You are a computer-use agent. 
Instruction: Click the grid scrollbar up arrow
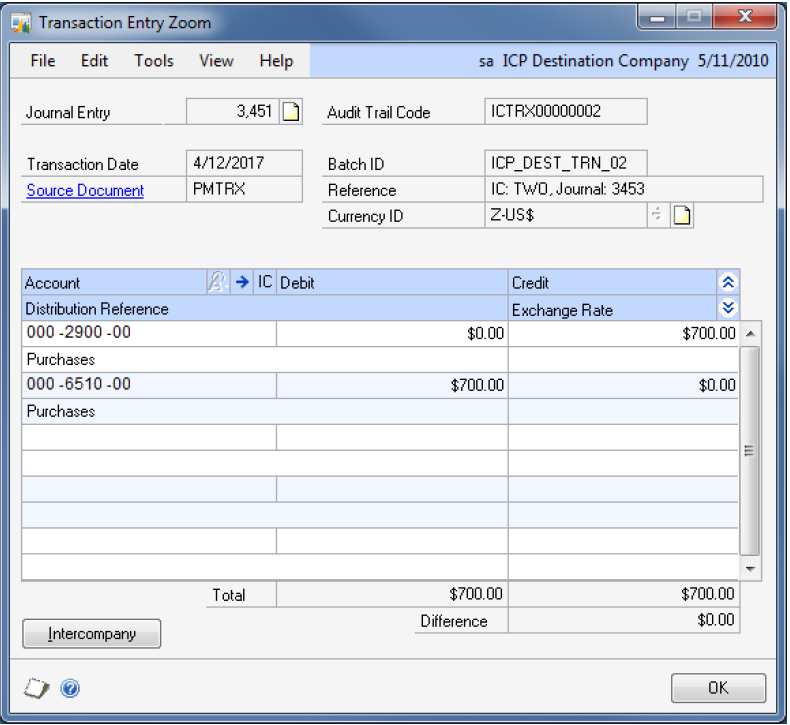(750, 333)
